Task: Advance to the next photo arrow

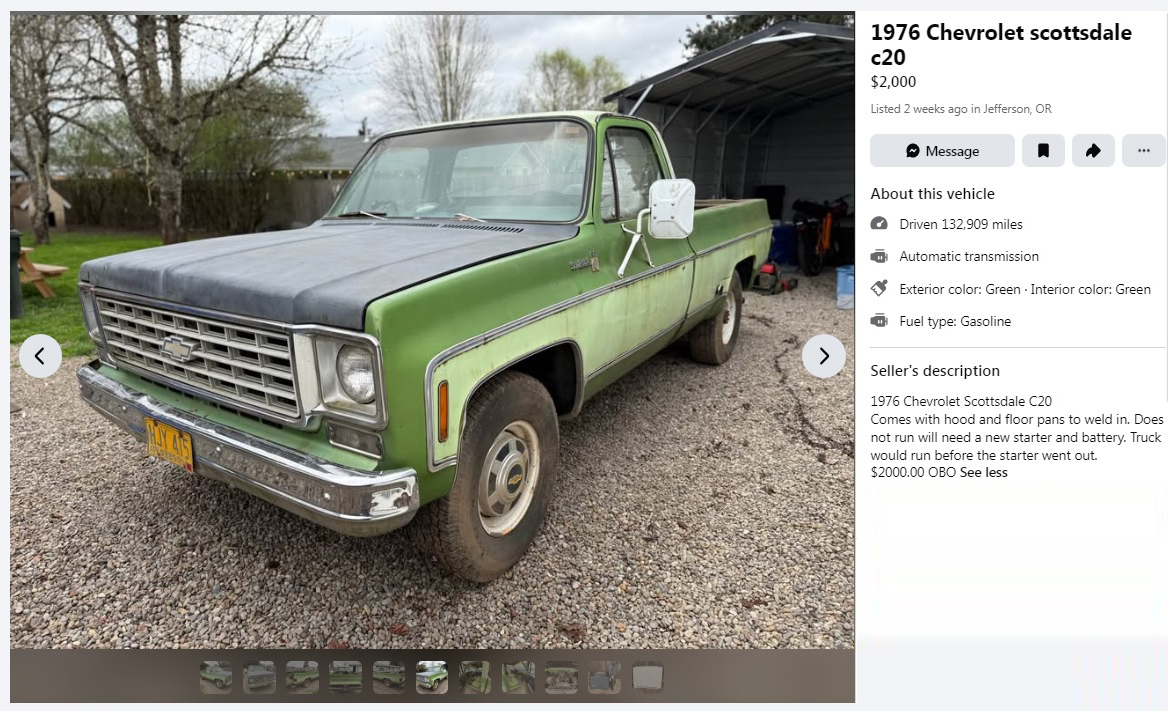Action: (824, 356)
